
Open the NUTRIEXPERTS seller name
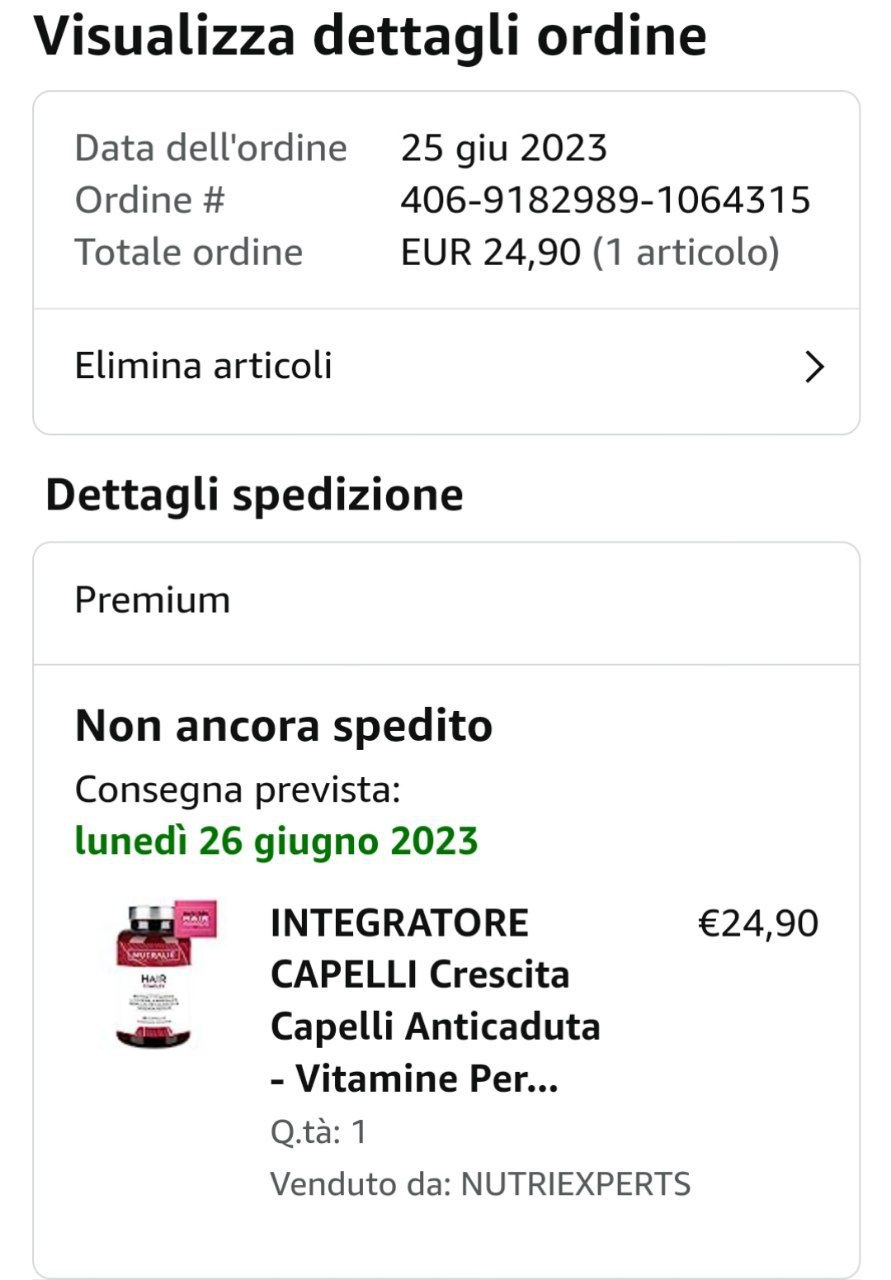[x=575, y=1184]
